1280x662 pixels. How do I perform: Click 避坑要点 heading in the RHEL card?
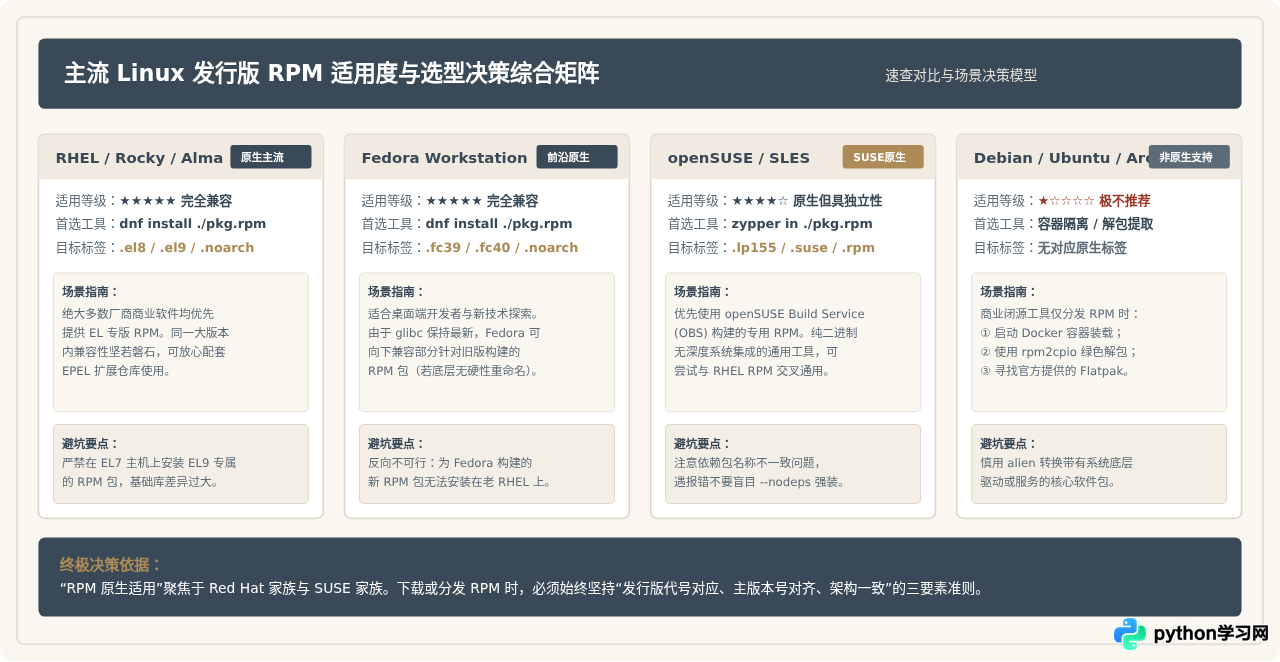tap(90, 444)
